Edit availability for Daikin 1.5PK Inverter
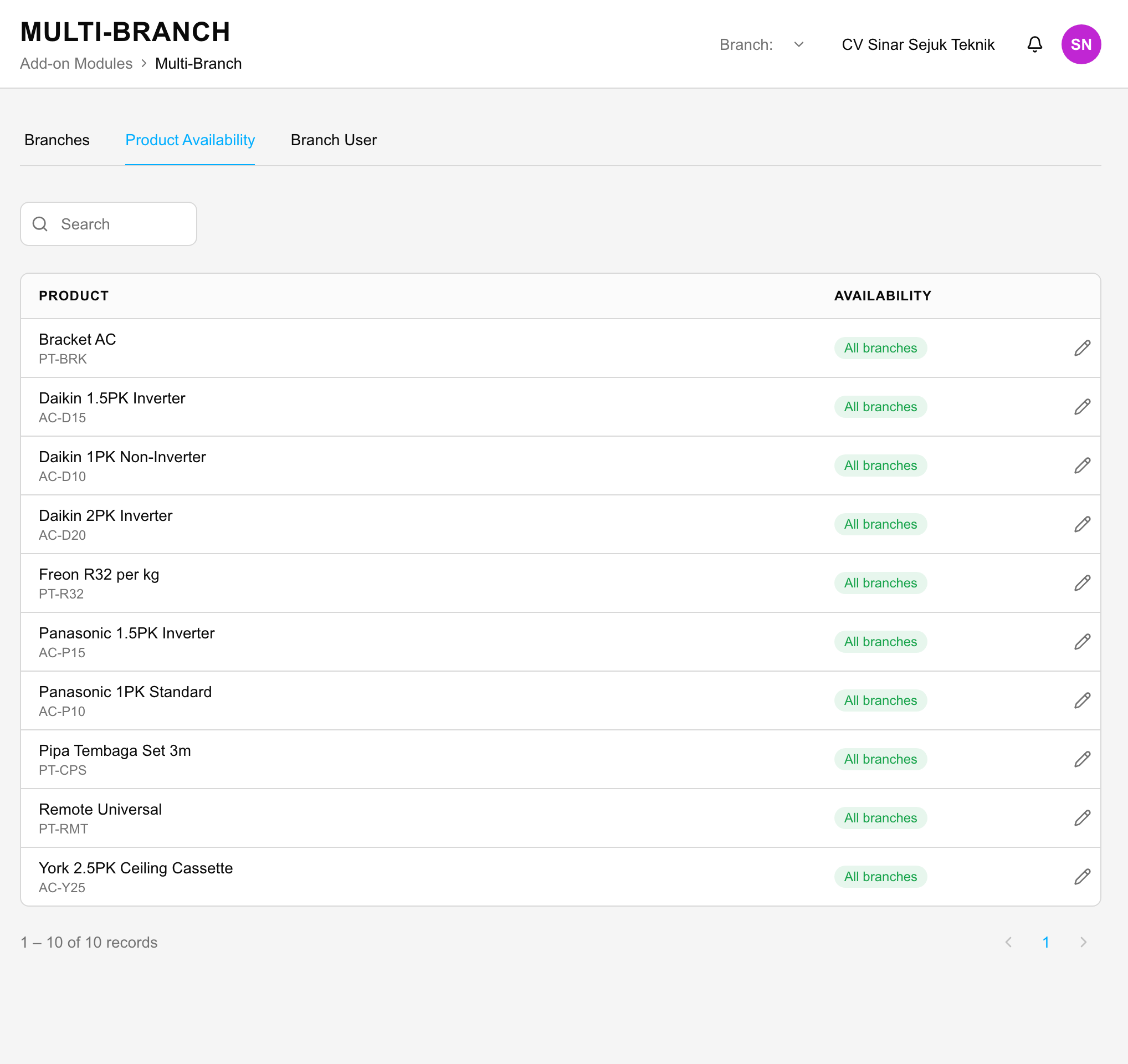1128x1064 pixels. (x=1082, y=407)
